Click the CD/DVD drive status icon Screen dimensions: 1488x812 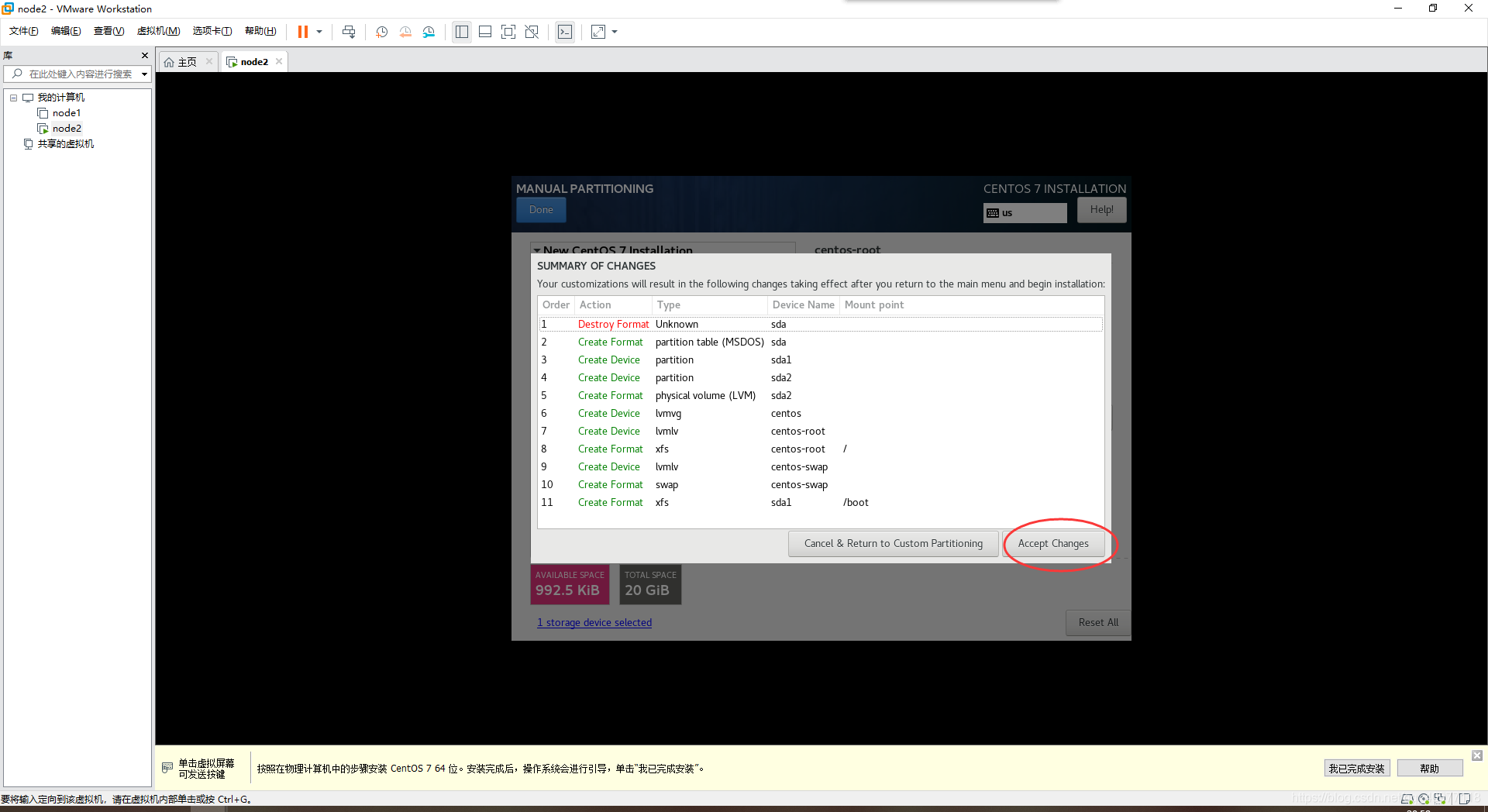click(1423, 798)
